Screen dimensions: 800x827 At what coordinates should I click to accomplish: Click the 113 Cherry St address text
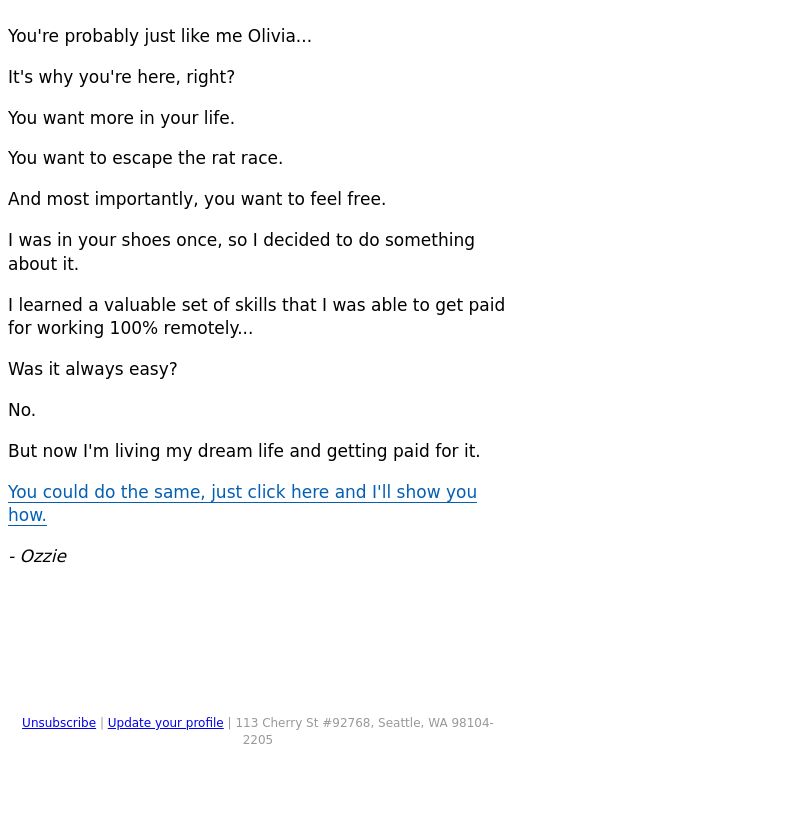(x=364, y=731)
